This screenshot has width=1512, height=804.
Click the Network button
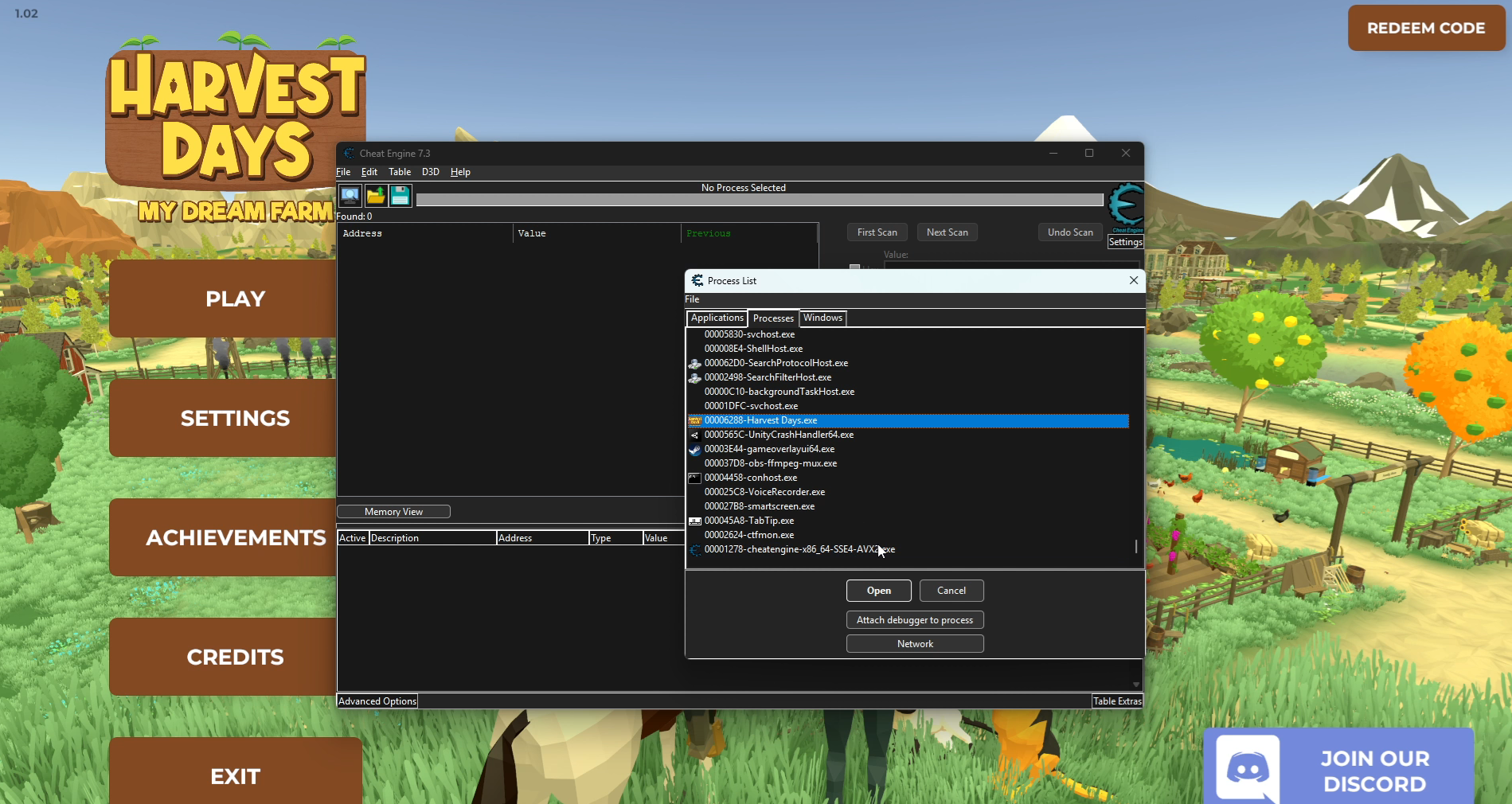click(915, 644)
